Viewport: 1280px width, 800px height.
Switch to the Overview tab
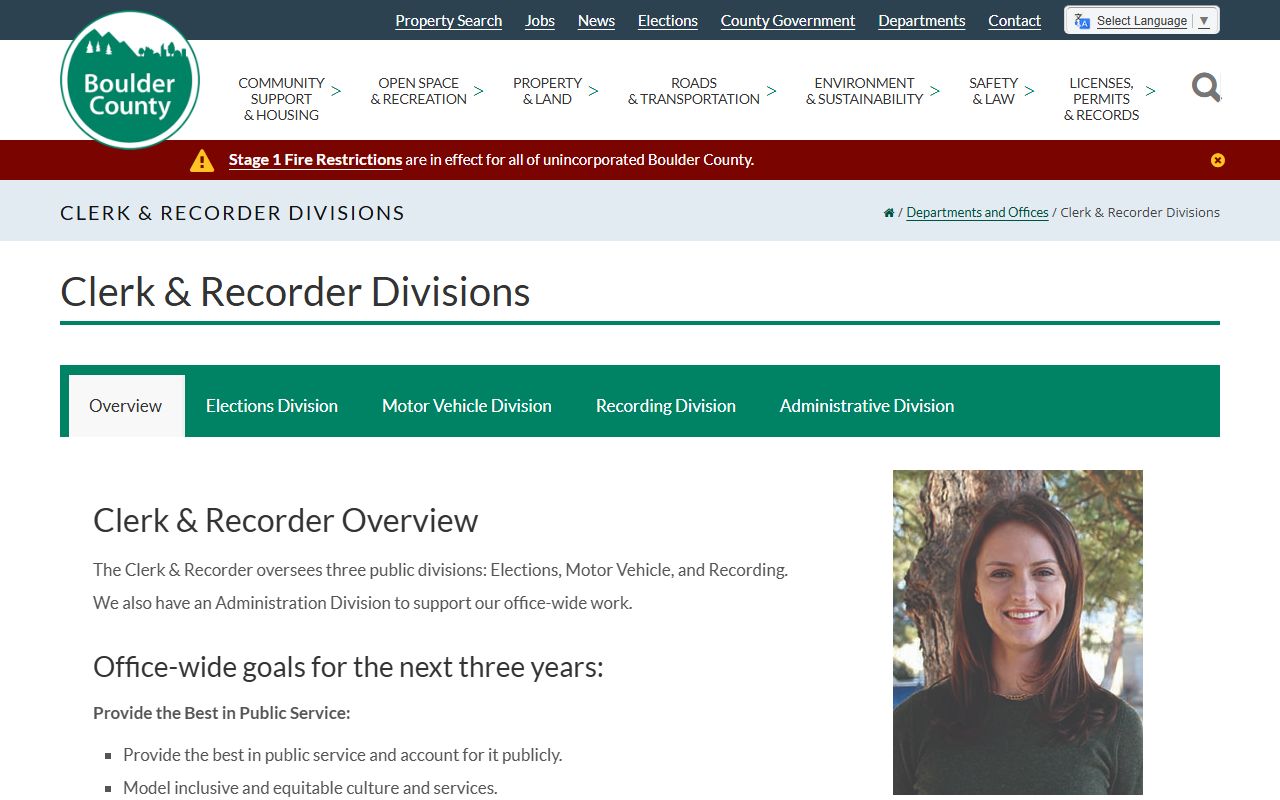[x=126, y=406]
